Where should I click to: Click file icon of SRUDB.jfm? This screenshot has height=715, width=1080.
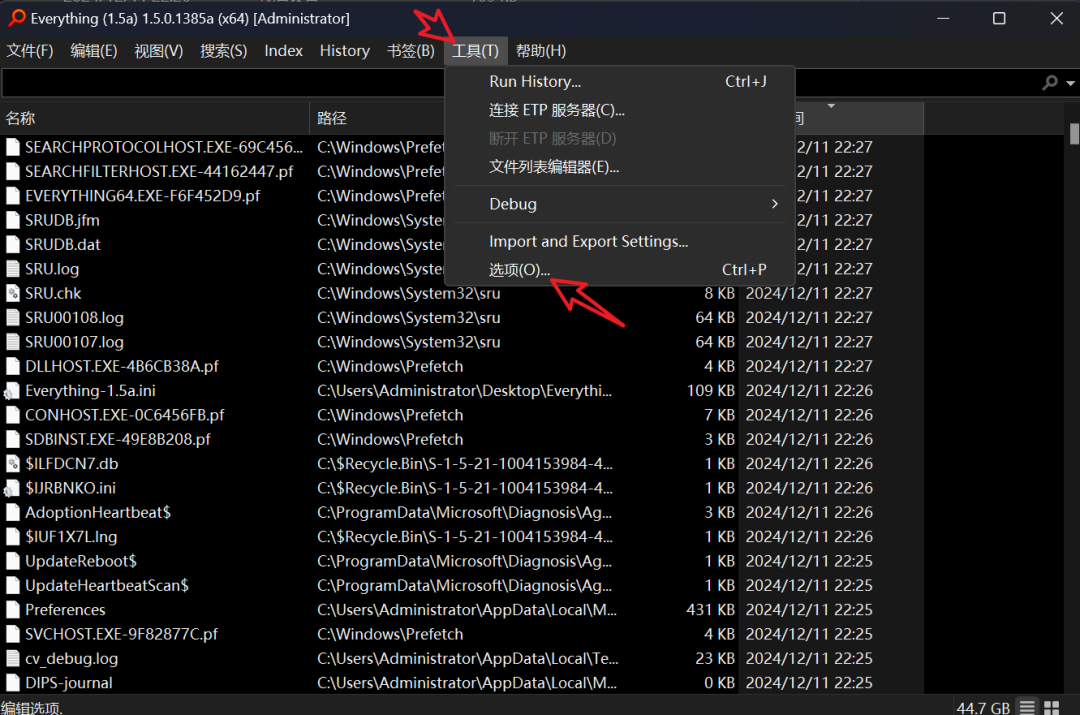tap(12, 220)
